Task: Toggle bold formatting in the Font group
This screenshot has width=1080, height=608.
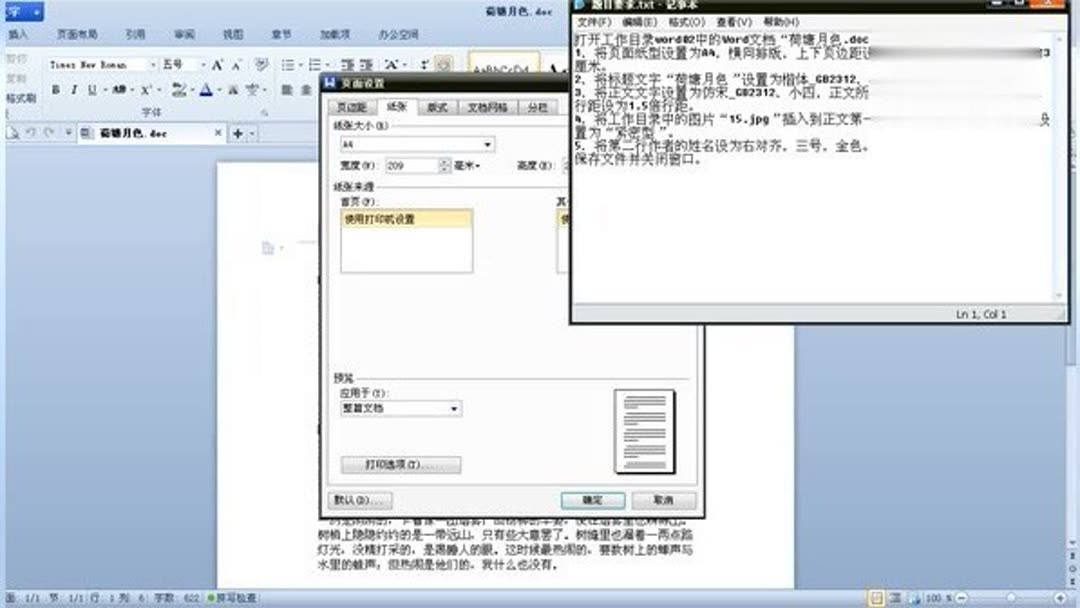Action: click(56, 89)
